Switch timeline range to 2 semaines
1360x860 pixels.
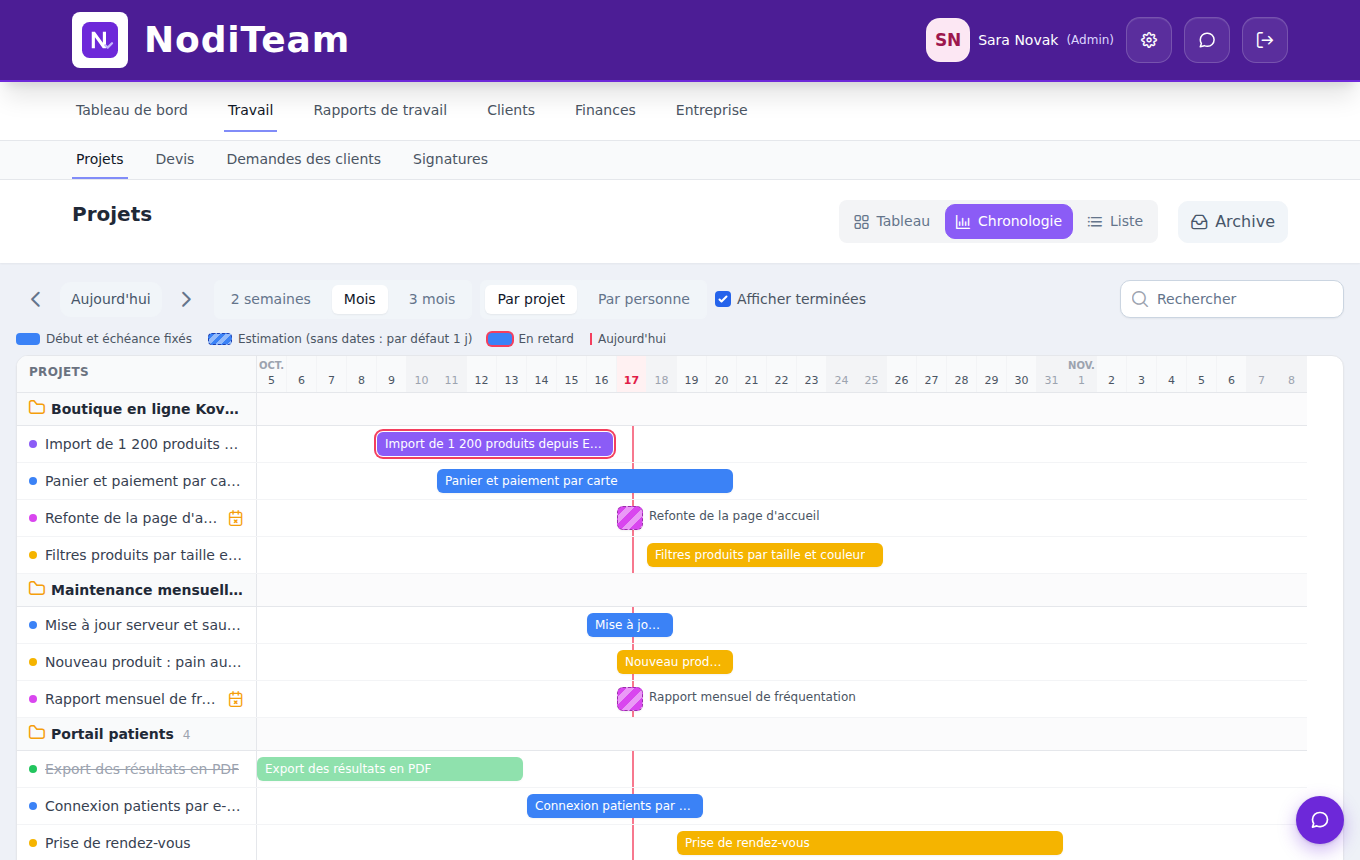tap(271, 299)
